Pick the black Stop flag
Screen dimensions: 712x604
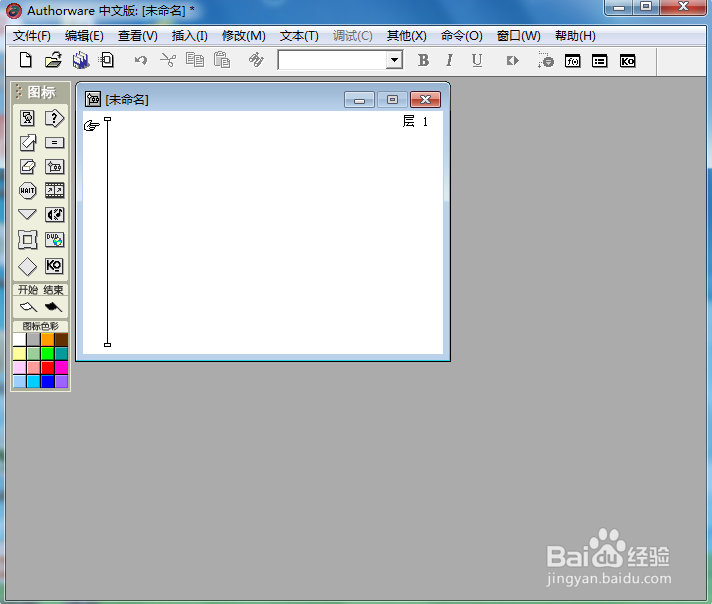[53, 307]
